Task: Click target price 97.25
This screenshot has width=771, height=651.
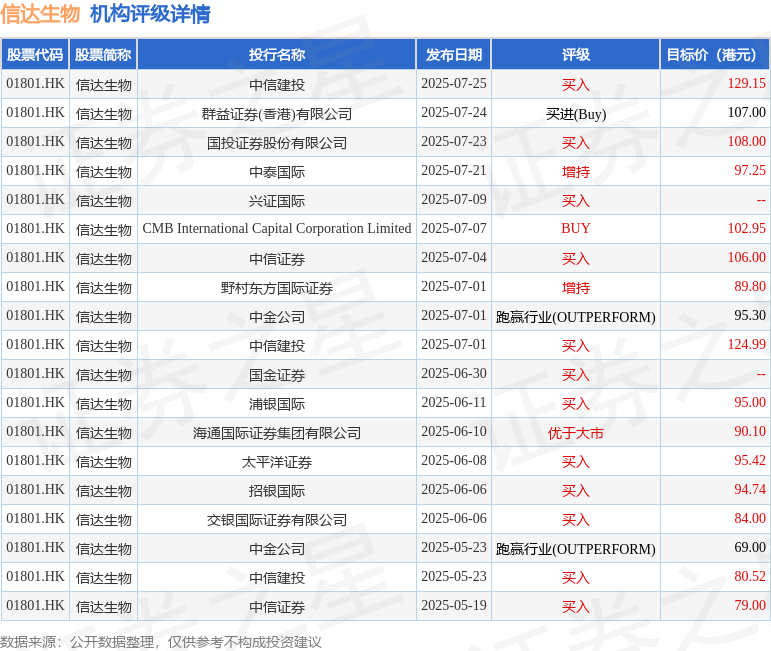Action: [x=750, y=170]
